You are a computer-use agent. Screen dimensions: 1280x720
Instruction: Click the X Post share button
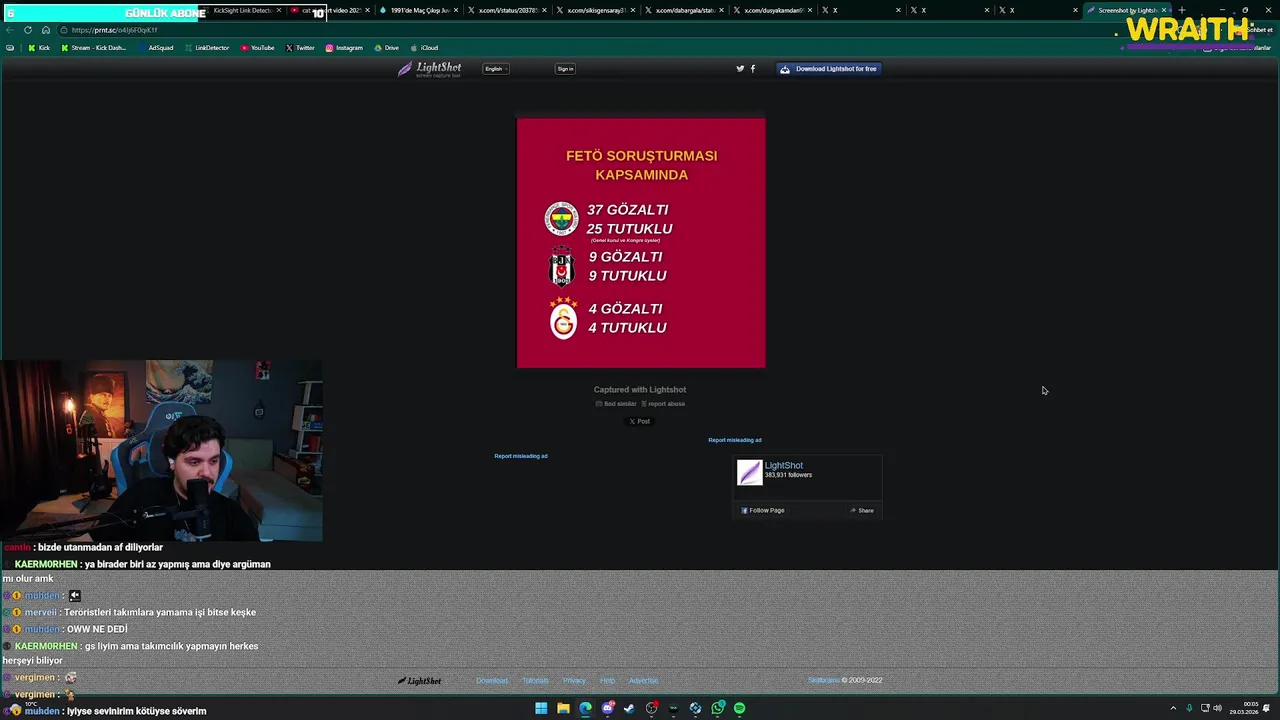tap(640, 421)
